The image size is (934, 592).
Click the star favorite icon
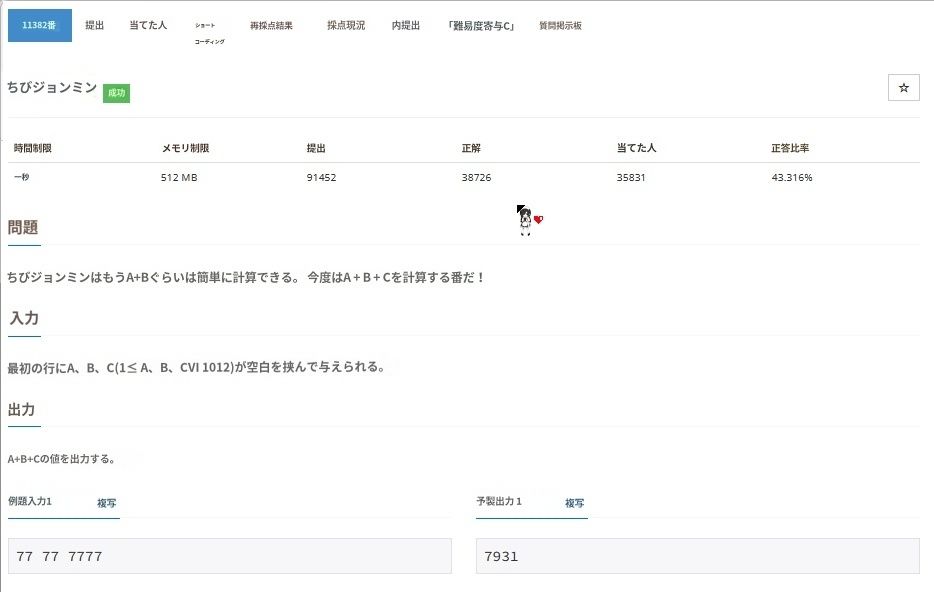903,88
